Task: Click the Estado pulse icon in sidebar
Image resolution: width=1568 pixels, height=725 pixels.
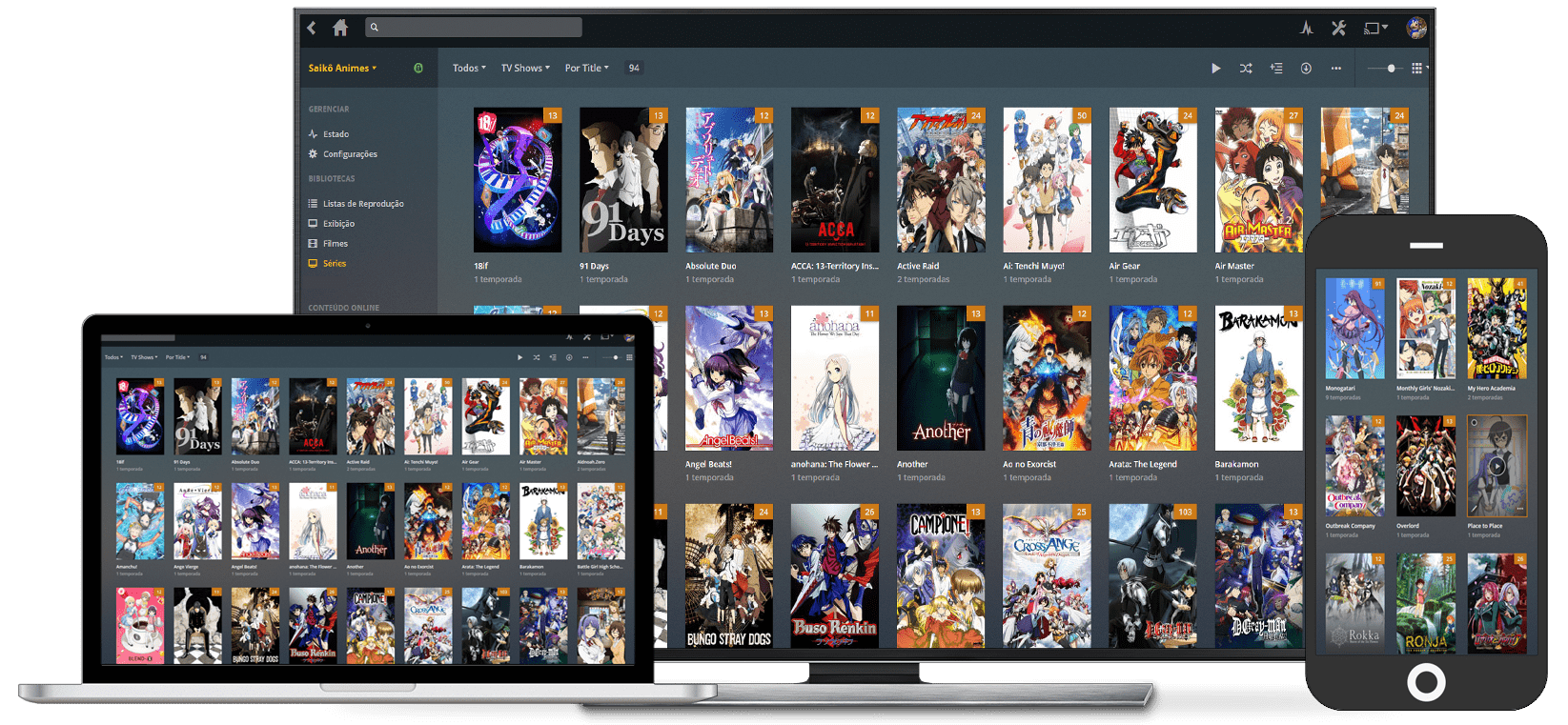Action: coord(313,134)
